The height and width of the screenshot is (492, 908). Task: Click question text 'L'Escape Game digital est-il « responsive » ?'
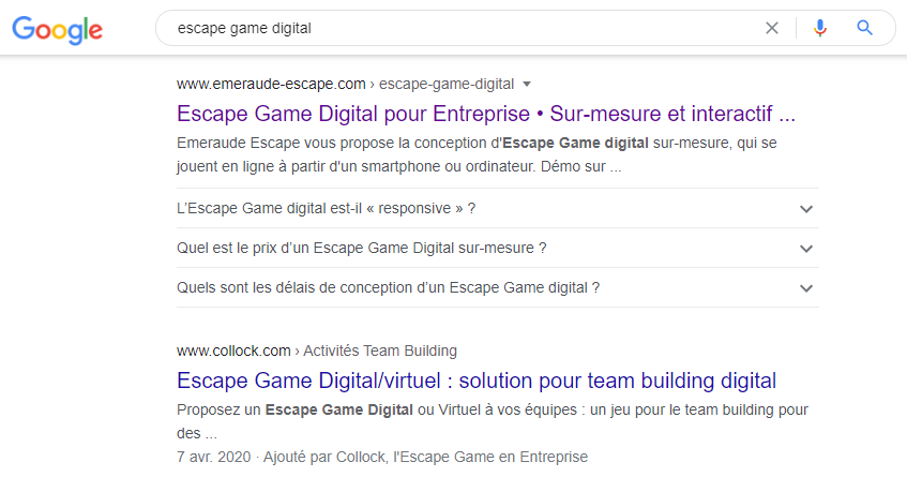pyautogui.click(x=326, y=208)
